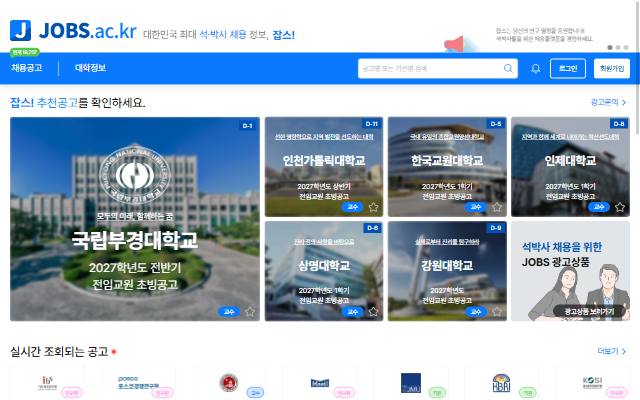Open the 한국교원대학교 recruitment card
The image size is (640, 400).
[447, 167]
